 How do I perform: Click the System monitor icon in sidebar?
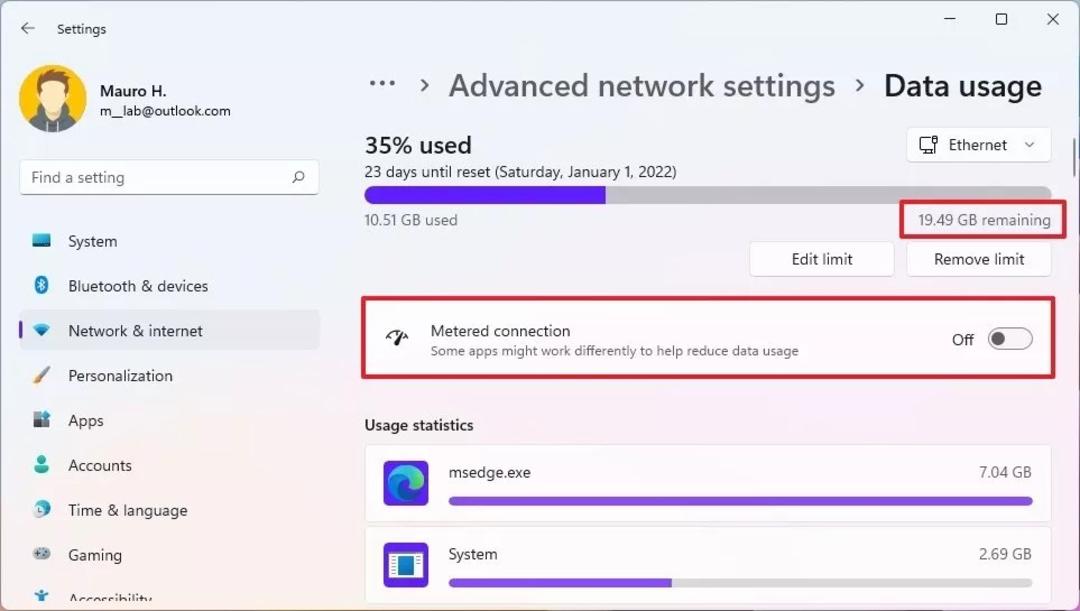41,240
